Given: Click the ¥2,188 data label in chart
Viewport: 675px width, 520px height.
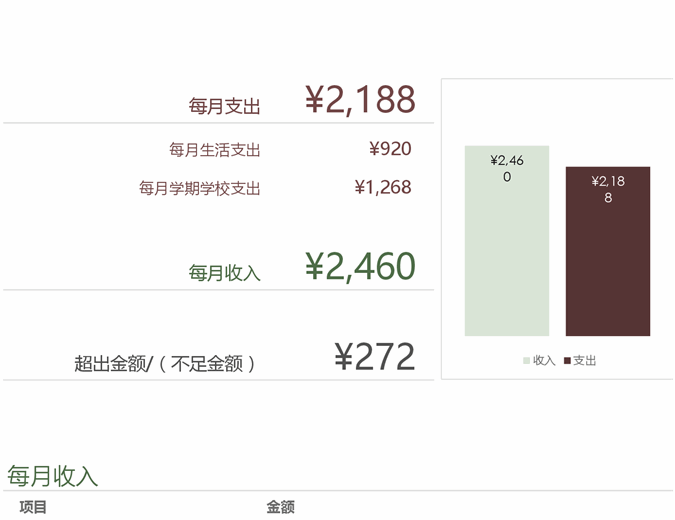Looking at the screenshot, I should (x=608, y=189).
